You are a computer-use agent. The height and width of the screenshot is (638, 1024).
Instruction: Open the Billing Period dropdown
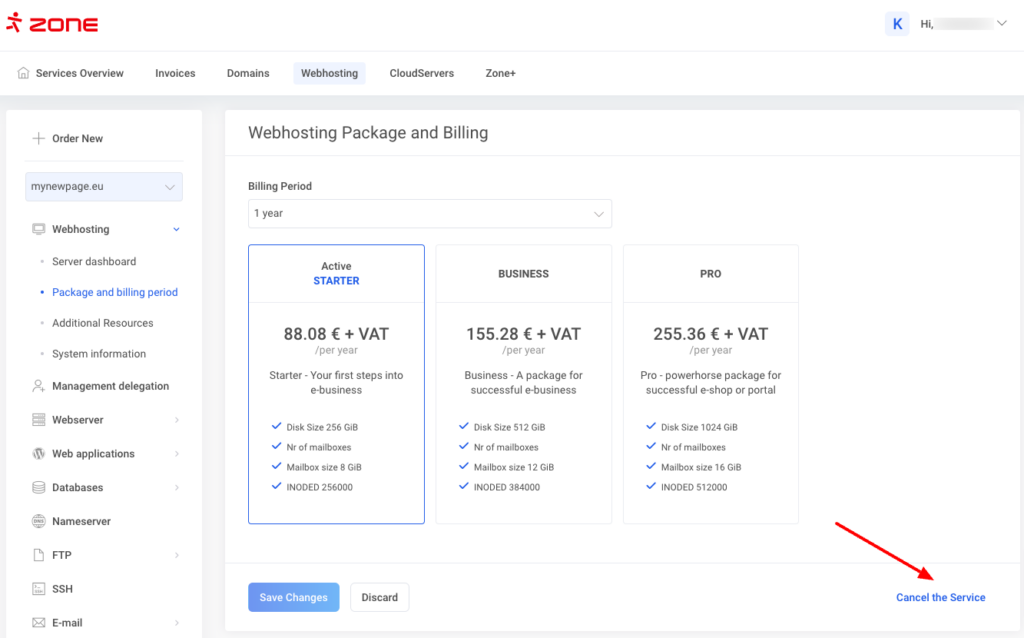(x=430, y=213)
